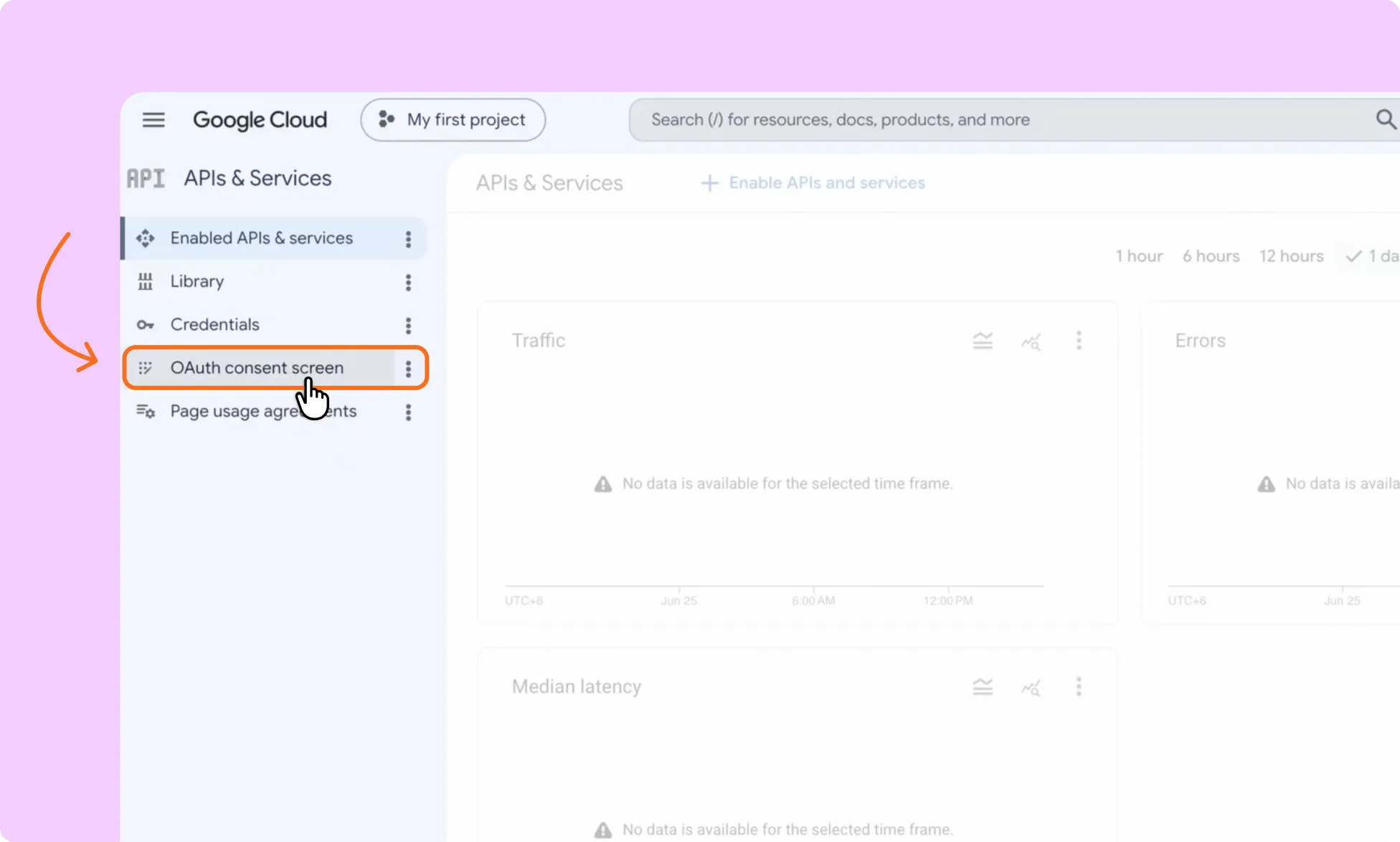
Task: Select the 1 hour time range
Action: click(1139, 256)
